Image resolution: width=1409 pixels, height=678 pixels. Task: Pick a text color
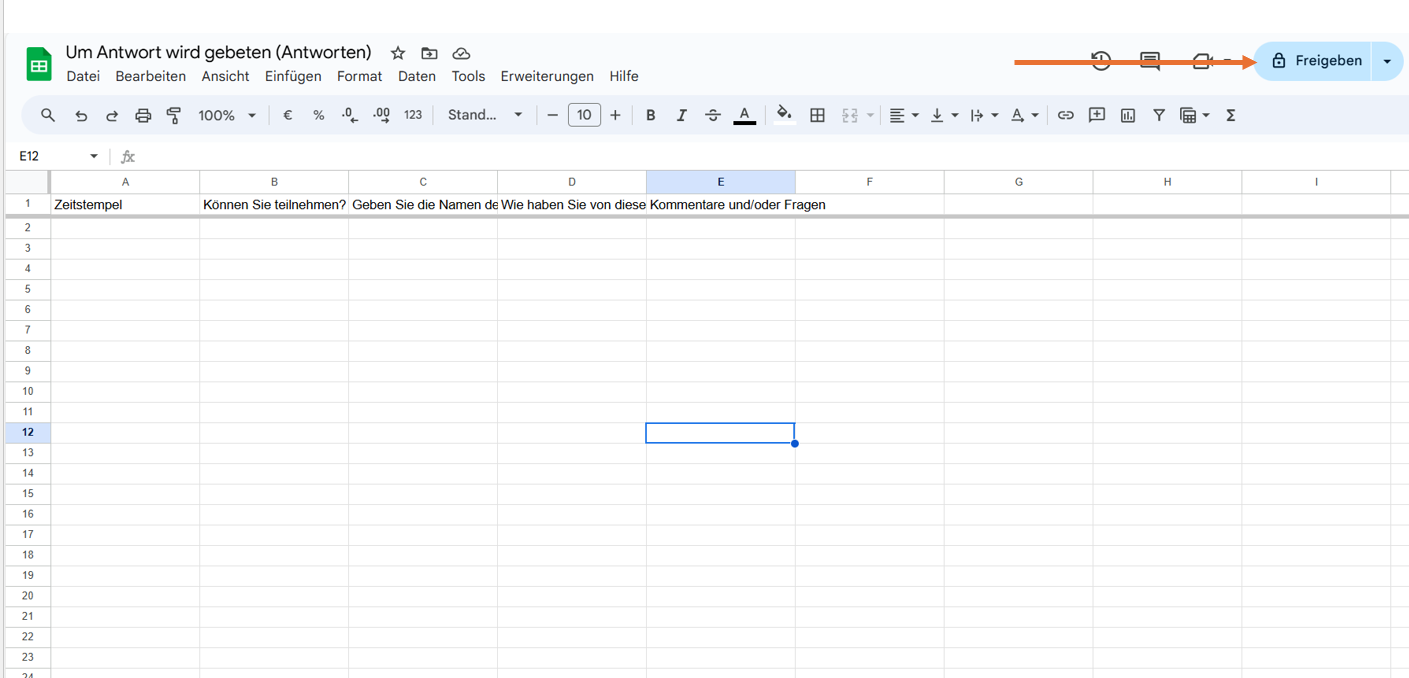pyautogui.click(x=744, y=115)
